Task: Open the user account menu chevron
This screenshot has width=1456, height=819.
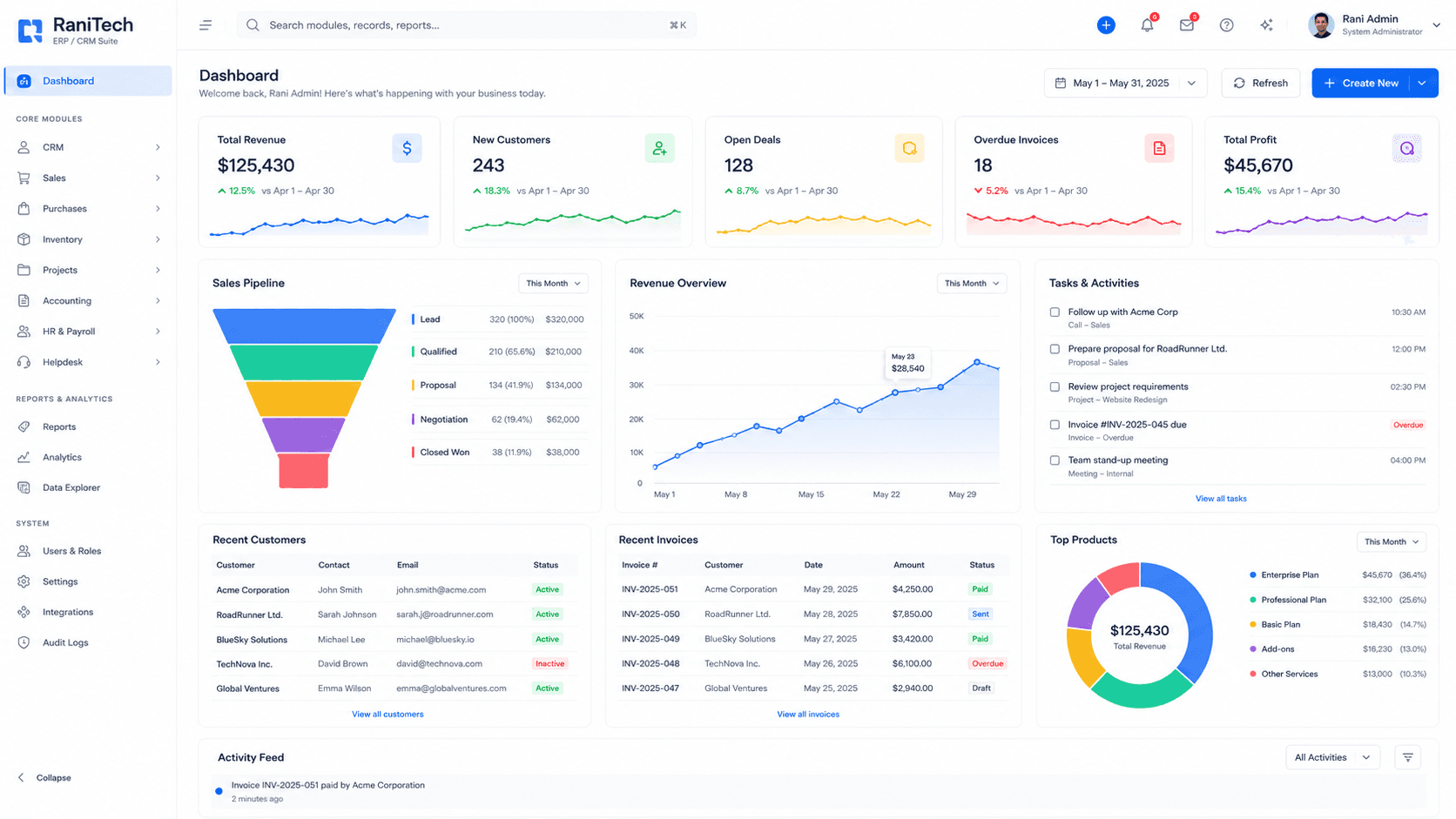Action: click(1437, 25)
